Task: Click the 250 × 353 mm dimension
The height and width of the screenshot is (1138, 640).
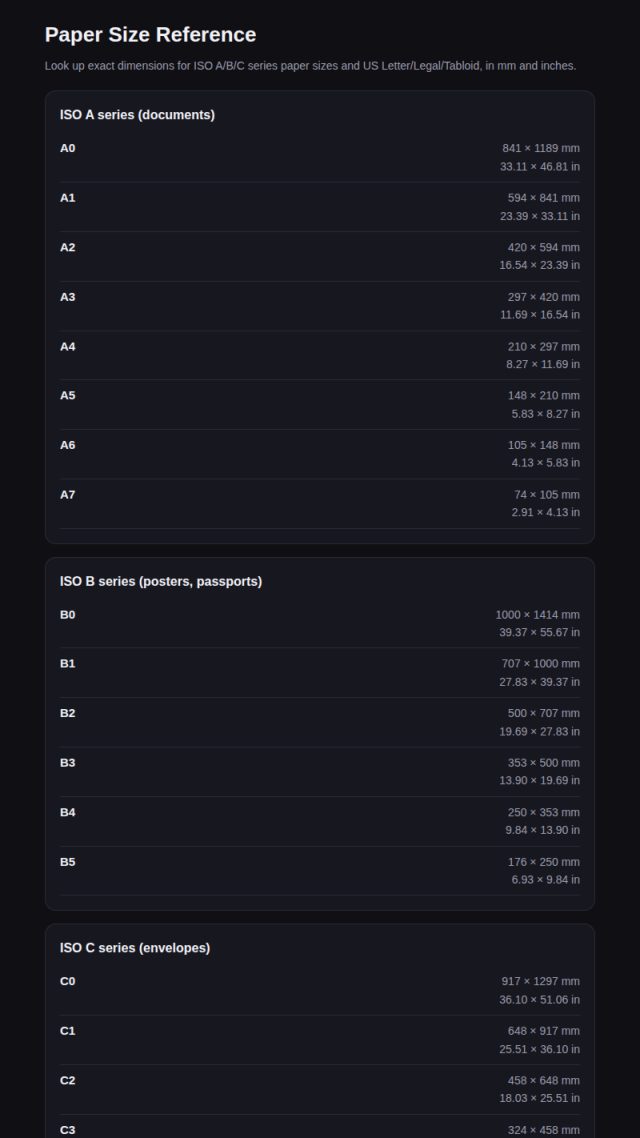Action: (x=543, y=812)
